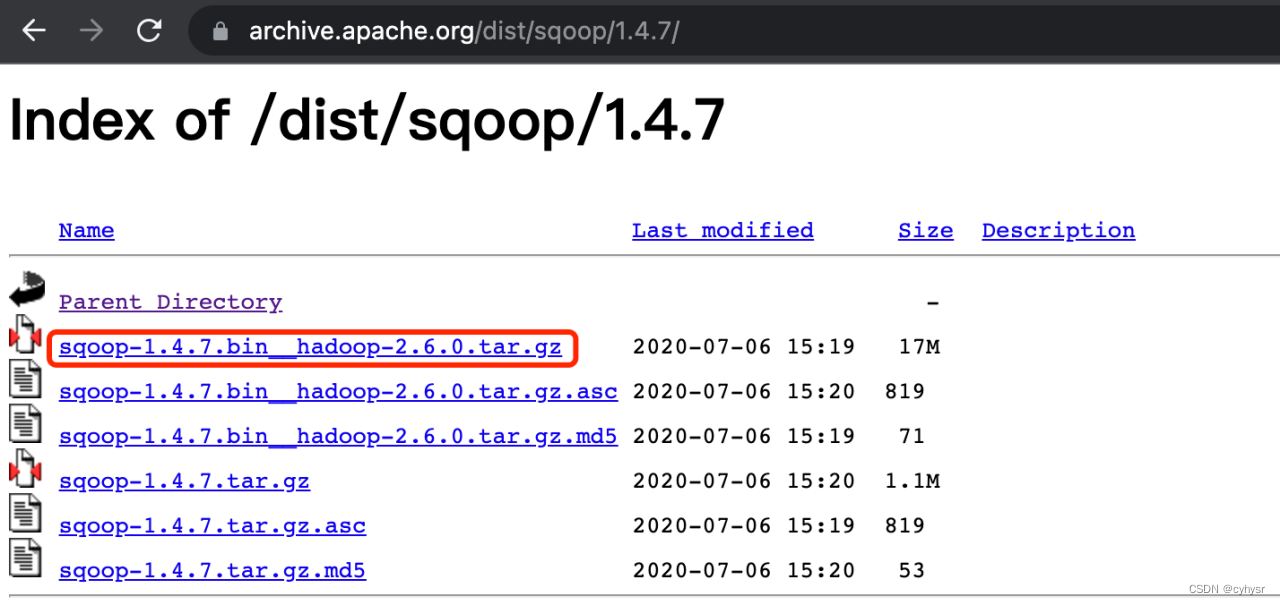This screenshot has width=1280, height=605.
Task: Click the 53 size value
Action: (911, 571)
